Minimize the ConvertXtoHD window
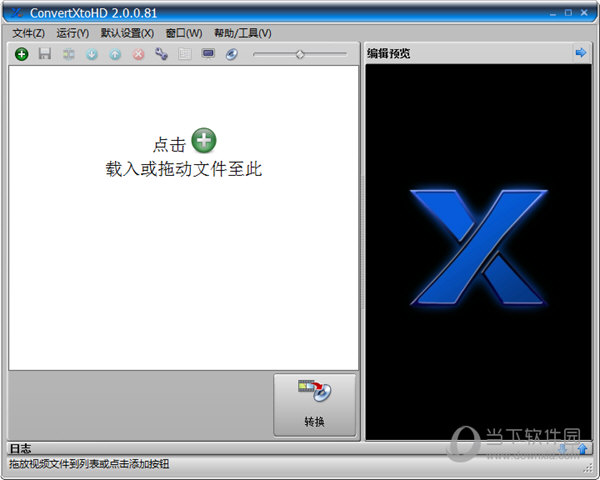The width and height of the screenshot is (600, 480). tap(553, 13)
